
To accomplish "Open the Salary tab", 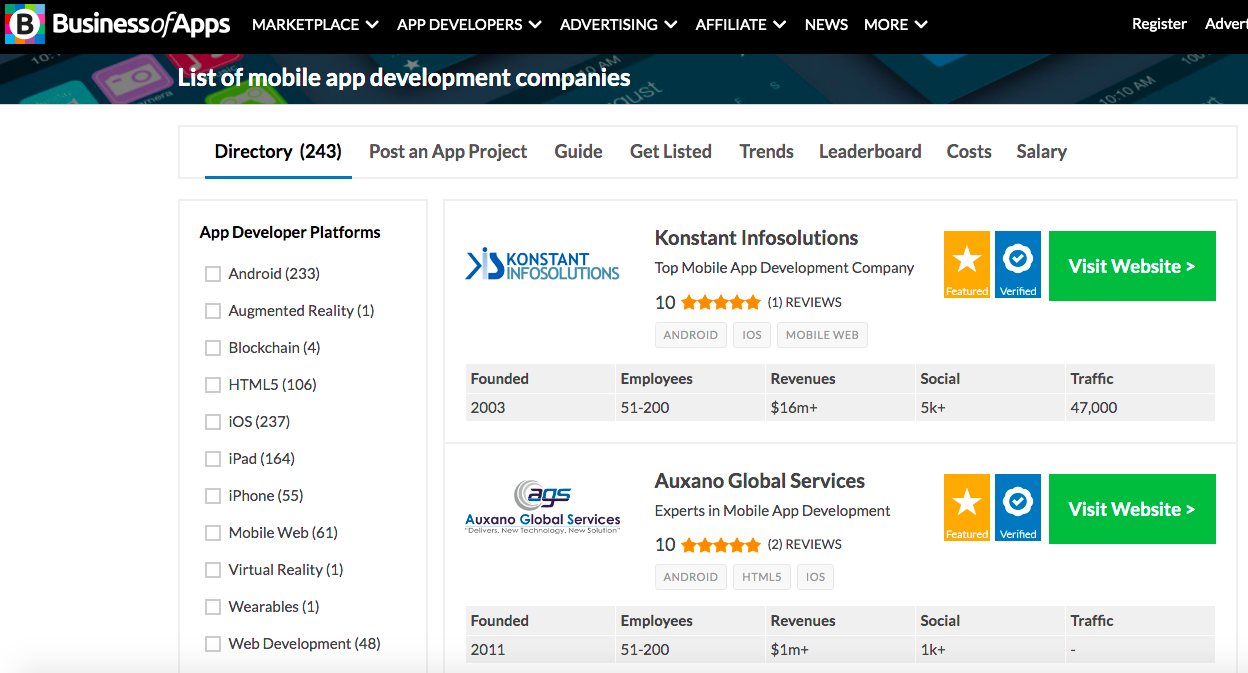I will [1041, 152].
